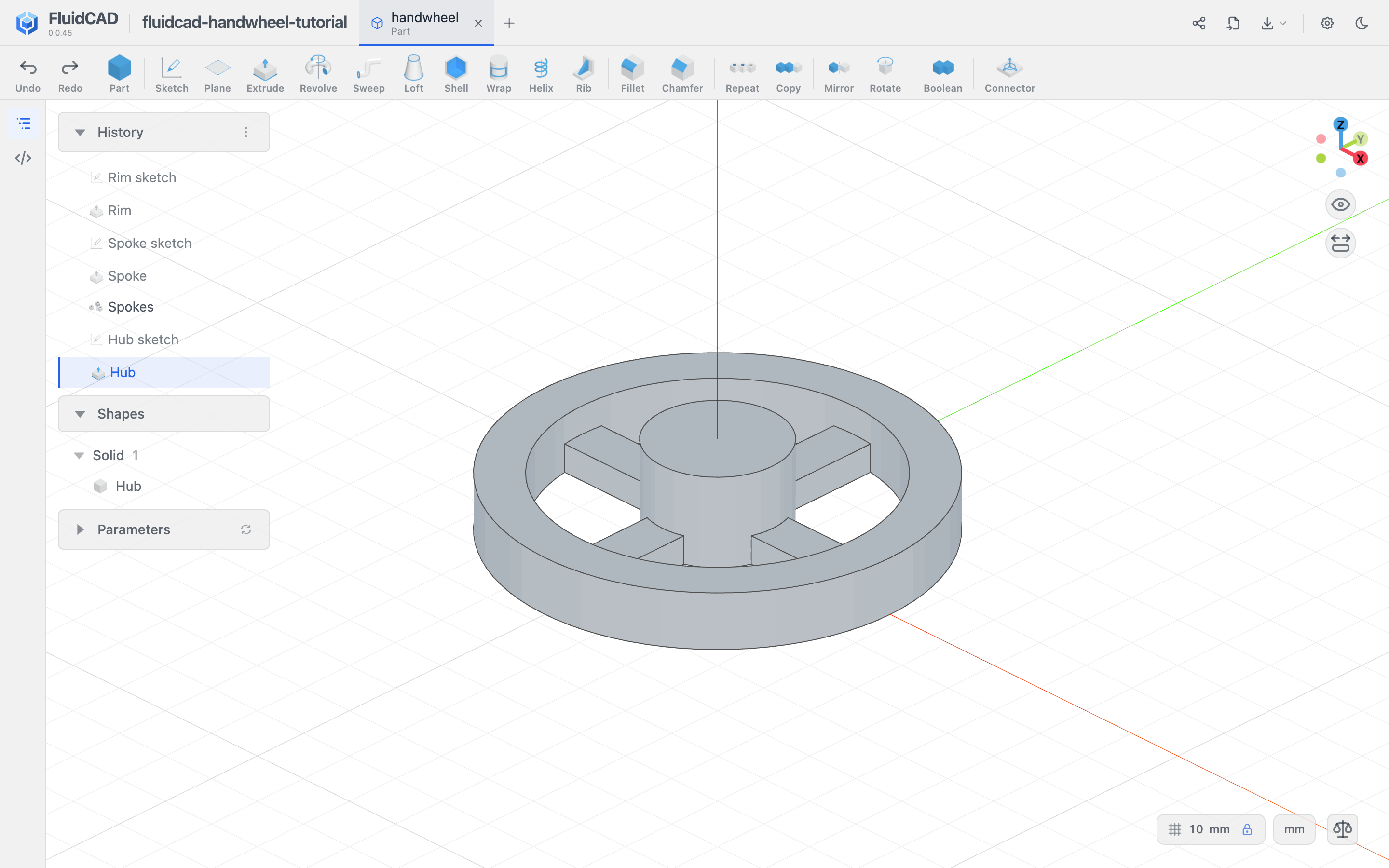Select the Rim sketch history step

[x=164, y=177]
